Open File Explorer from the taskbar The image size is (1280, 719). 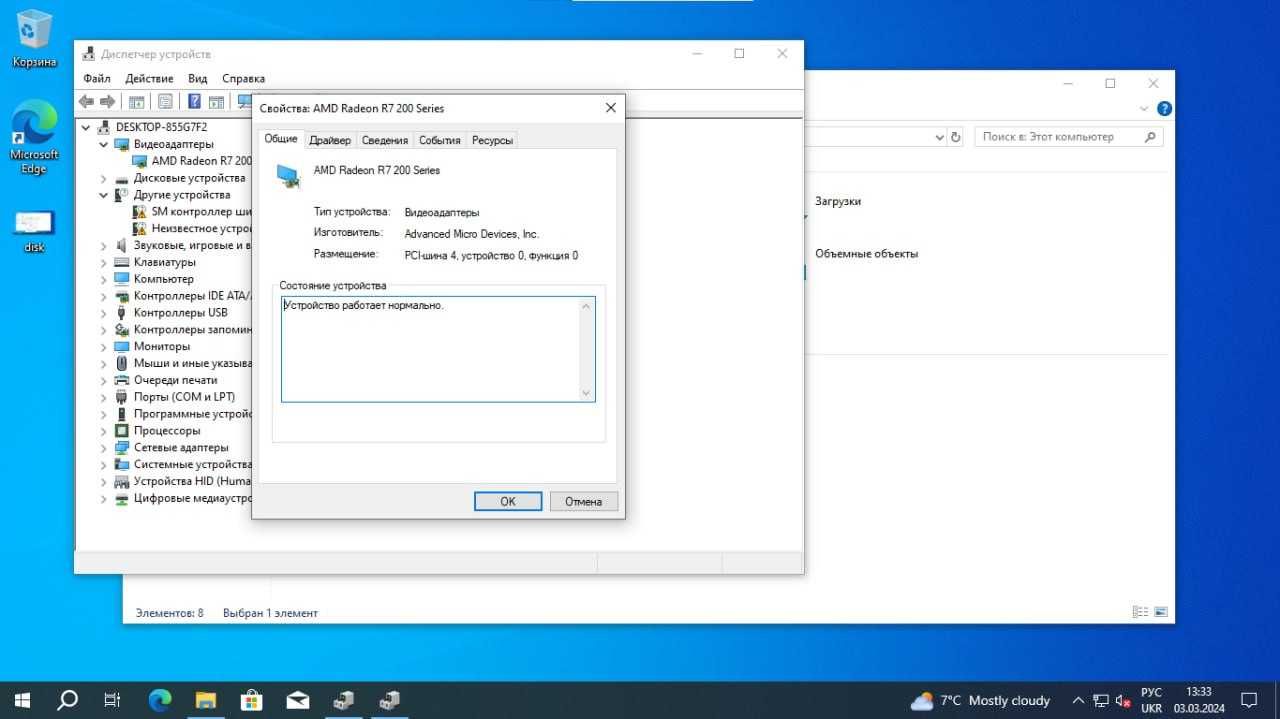[206, 700]
